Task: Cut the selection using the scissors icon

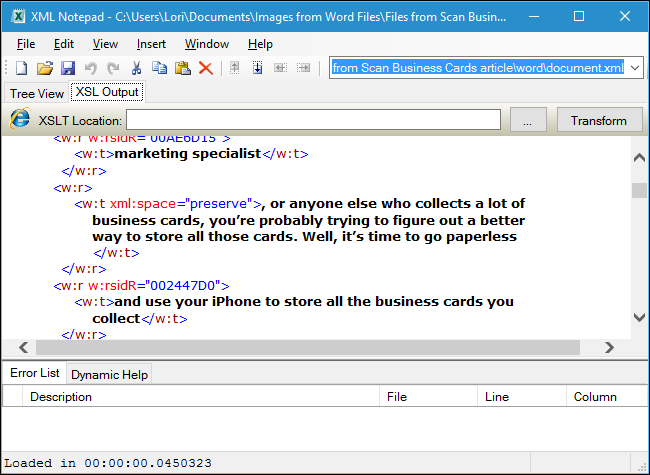Action: [x=136, y=68]
